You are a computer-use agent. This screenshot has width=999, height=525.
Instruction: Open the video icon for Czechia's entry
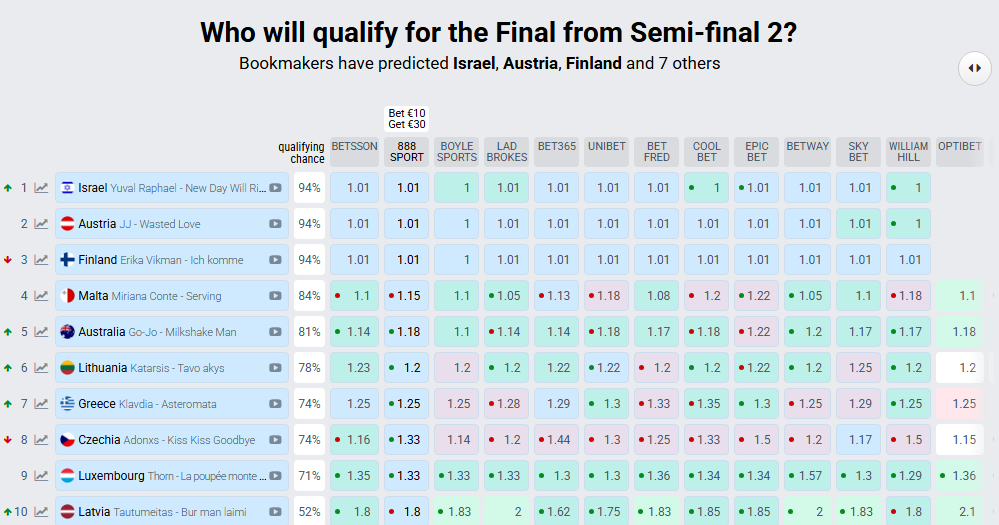(x=275, y=440)
